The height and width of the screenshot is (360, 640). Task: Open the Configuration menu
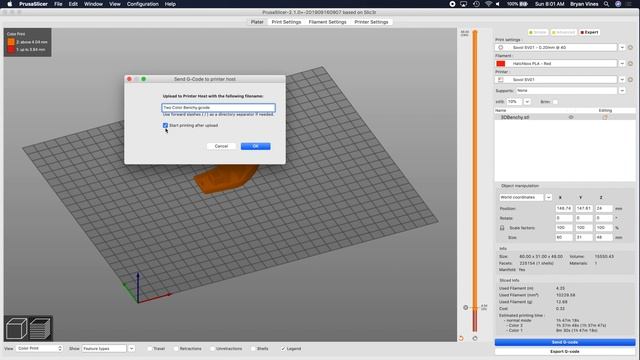click(142, 4)
